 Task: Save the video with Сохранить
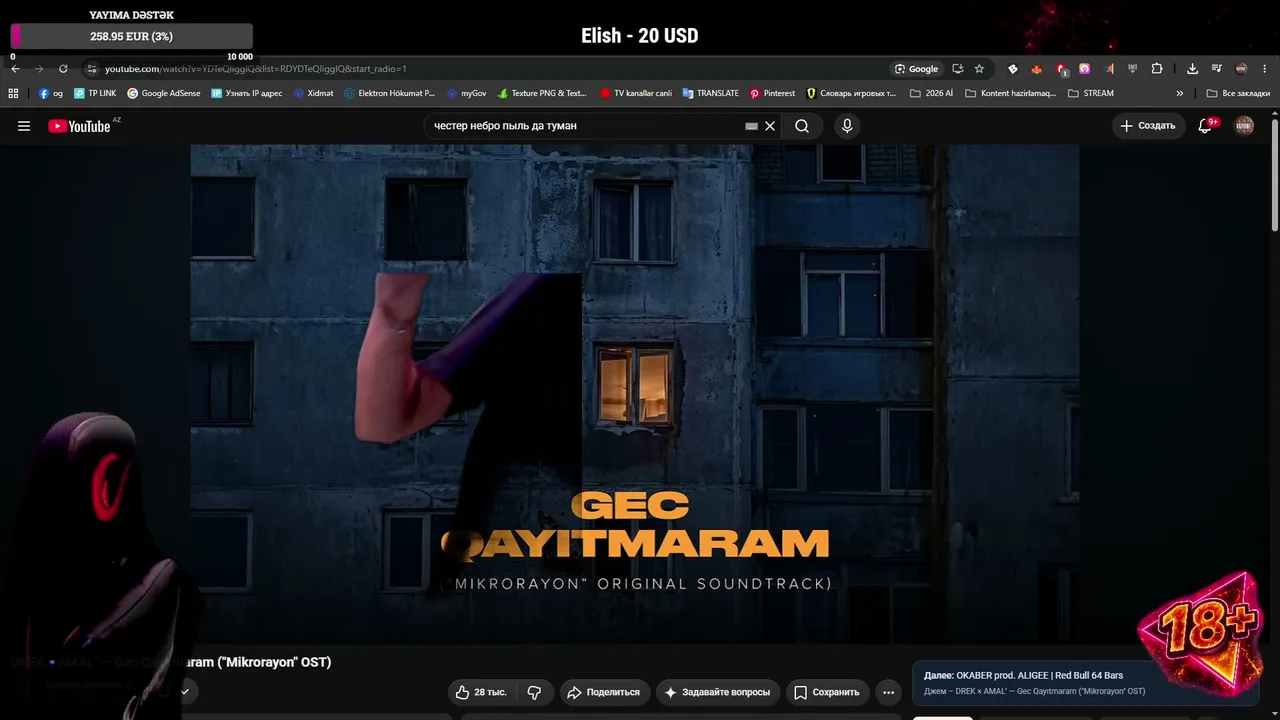coord(827,692)
